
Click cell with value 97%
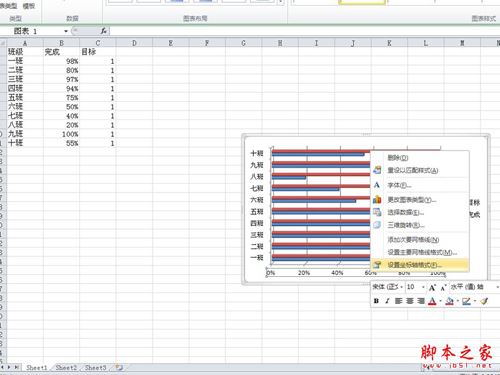tap(61, 79)
